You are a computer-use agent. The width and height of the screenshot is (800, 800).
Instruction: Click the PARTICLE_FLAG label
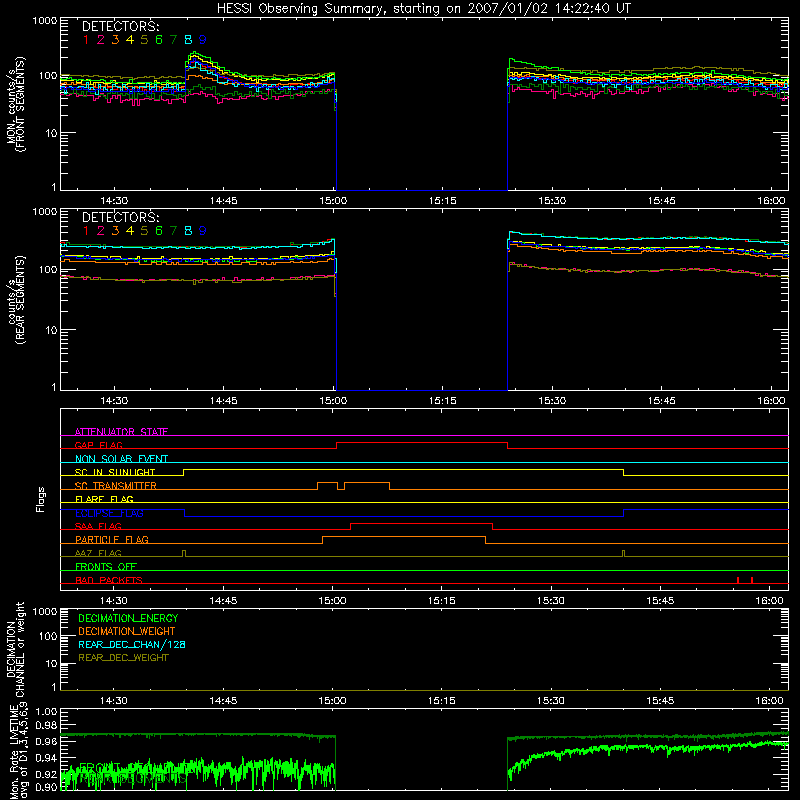[x=112, y=539]
